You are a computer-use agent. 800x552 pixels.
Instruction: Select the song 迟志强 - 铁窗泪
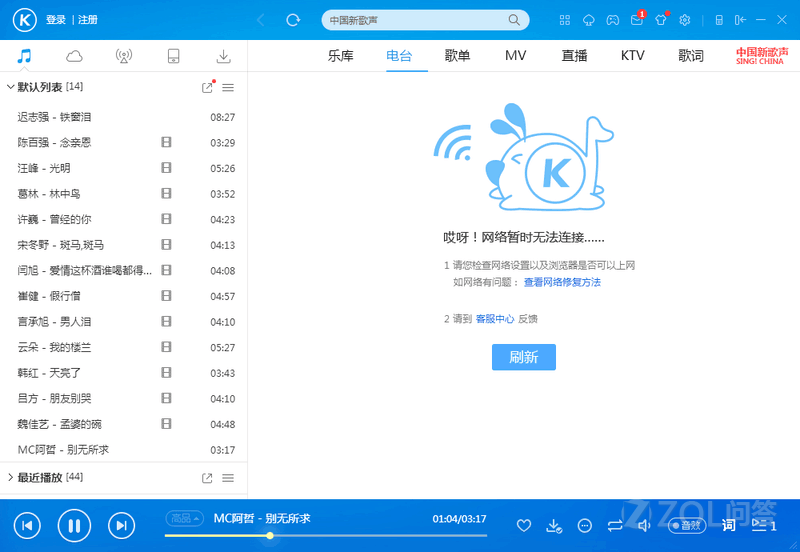(x=123, y=117)
